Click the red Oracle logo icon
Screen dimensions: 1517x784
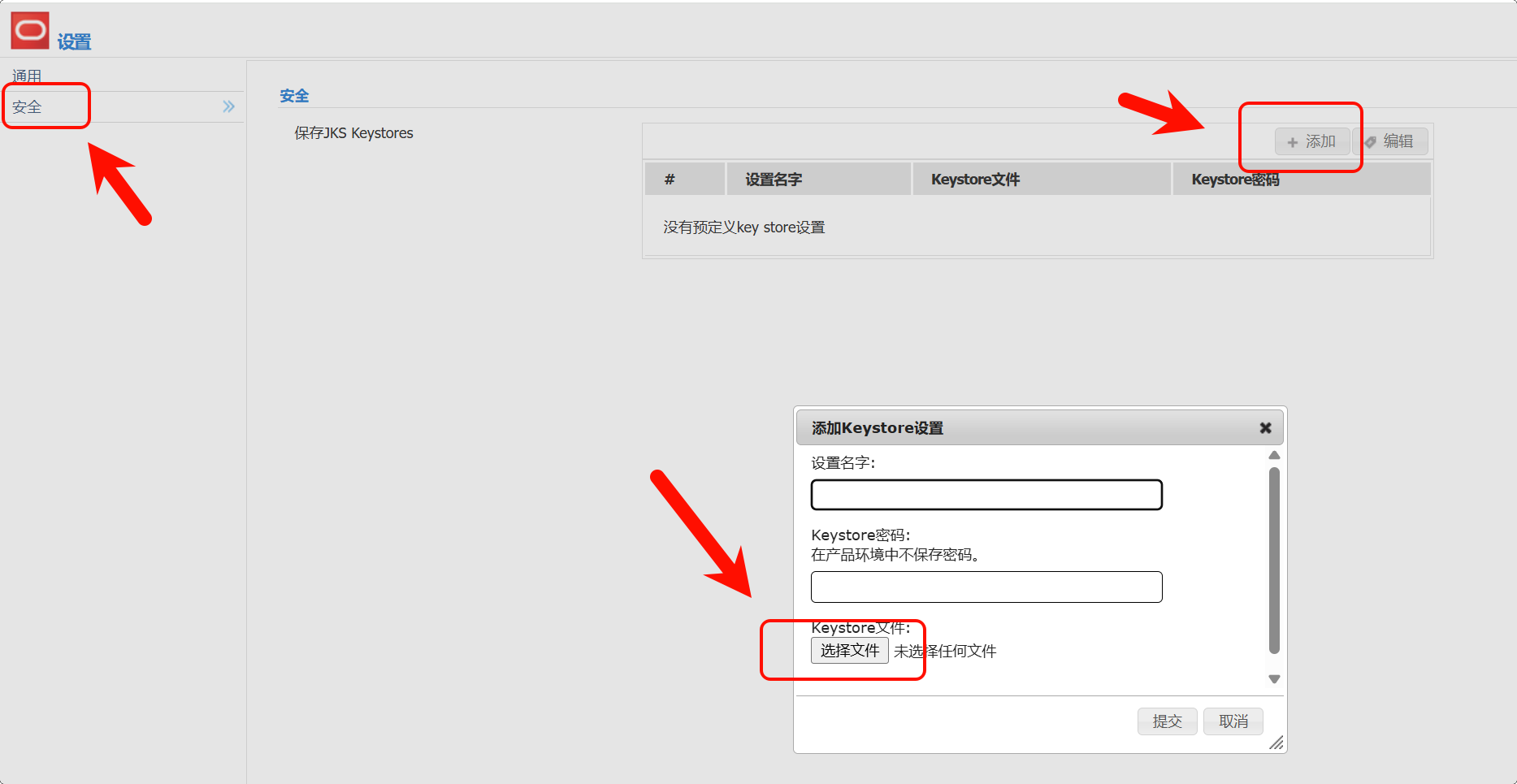click(x=30, y=31)
